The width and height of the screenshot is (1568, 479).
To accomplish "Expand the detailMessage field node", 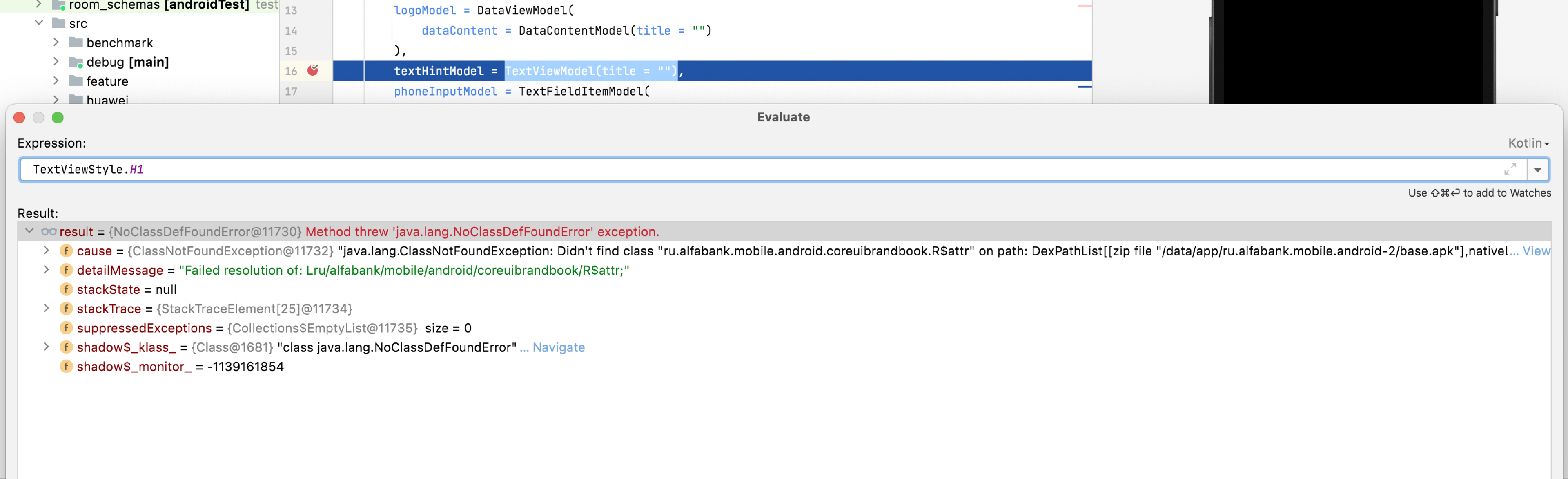I will click(46, 270).
